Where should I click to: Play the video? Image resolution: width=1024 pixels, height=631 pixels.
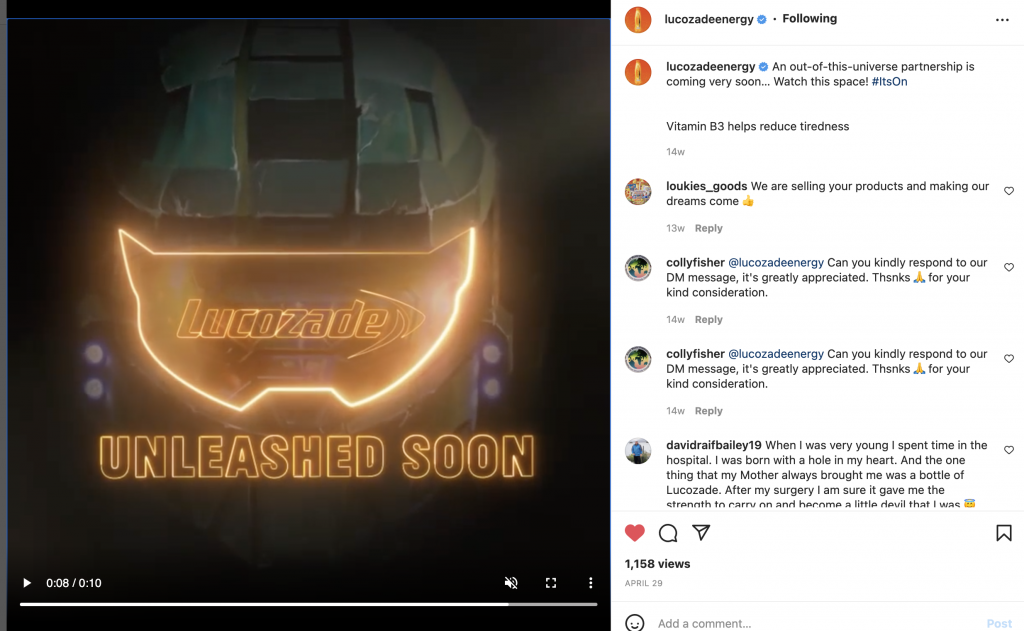pyautogui.click(x=27, y=583)
